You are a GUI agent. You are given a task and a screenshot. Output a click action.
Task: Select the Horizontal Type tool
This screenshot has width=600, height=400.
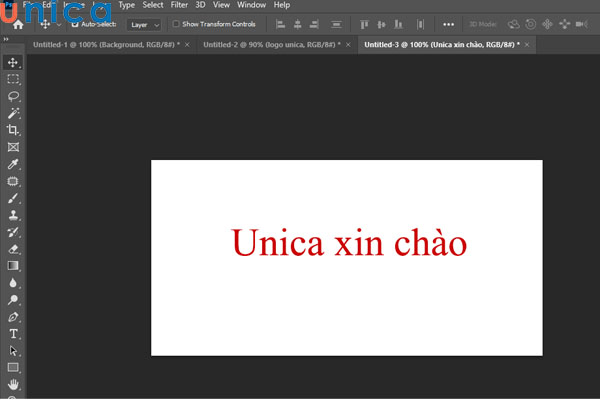[x=13, y=334]
